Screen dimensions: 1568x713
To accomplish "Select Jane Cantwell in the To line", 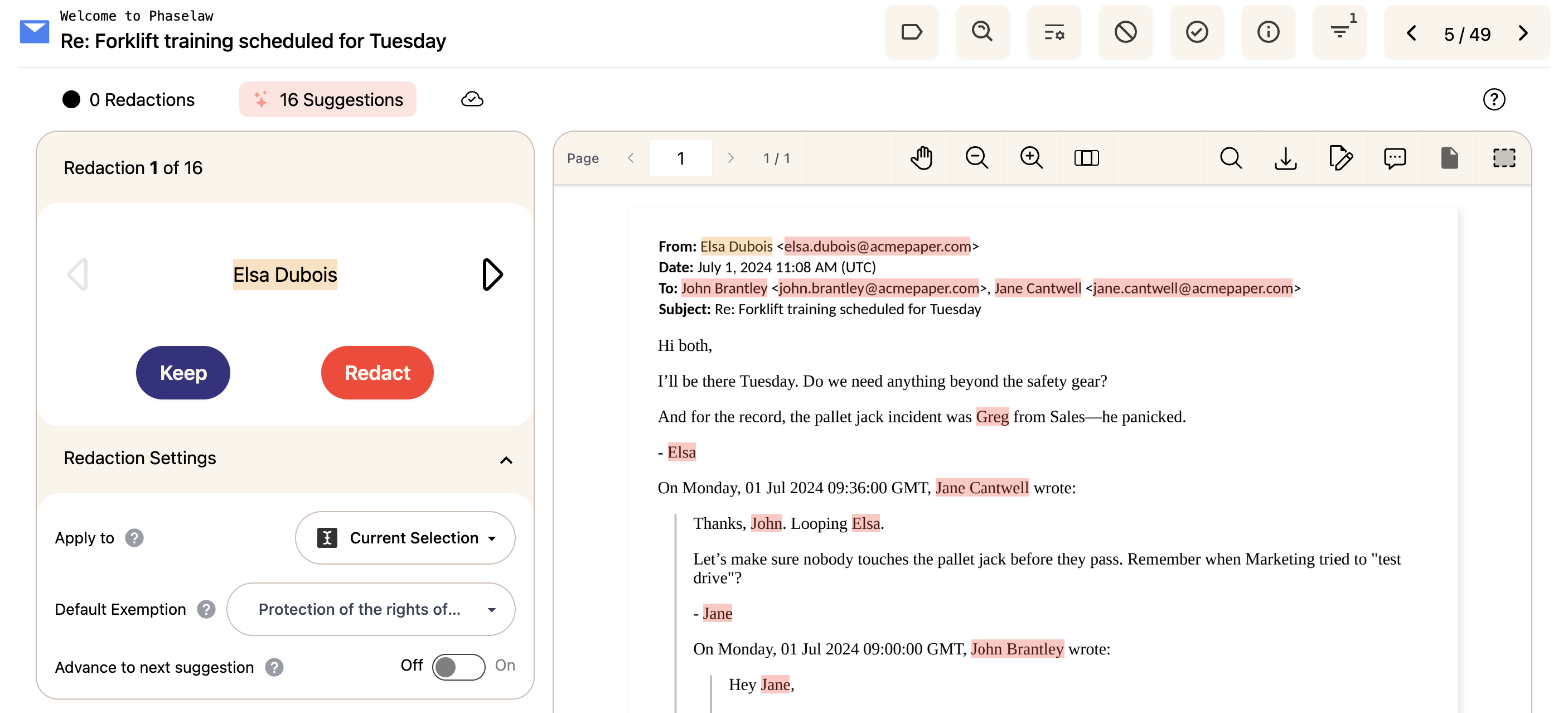I will pyautogui.click(x=1038, y=288).
